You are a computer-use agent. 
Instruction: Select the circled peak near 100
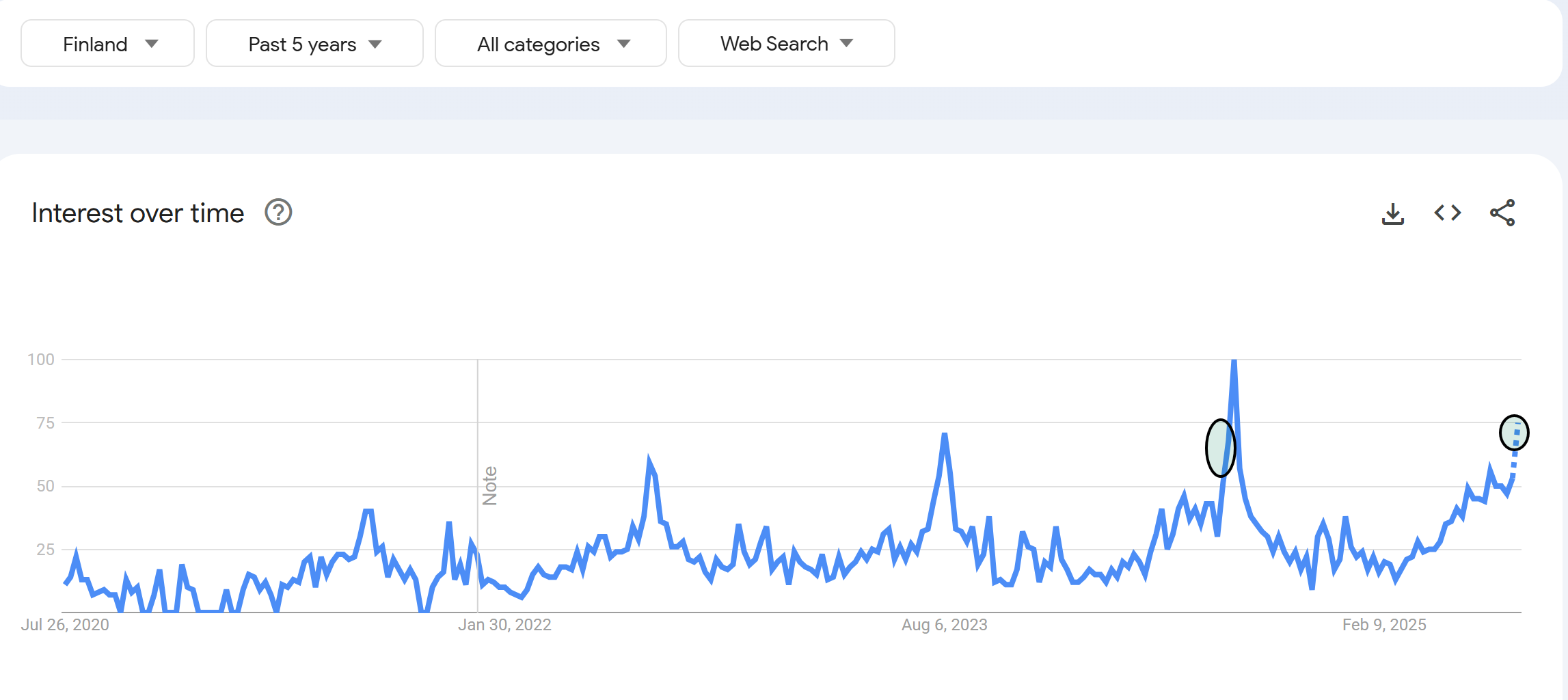pyautogui.click(x=1220, y=448)
